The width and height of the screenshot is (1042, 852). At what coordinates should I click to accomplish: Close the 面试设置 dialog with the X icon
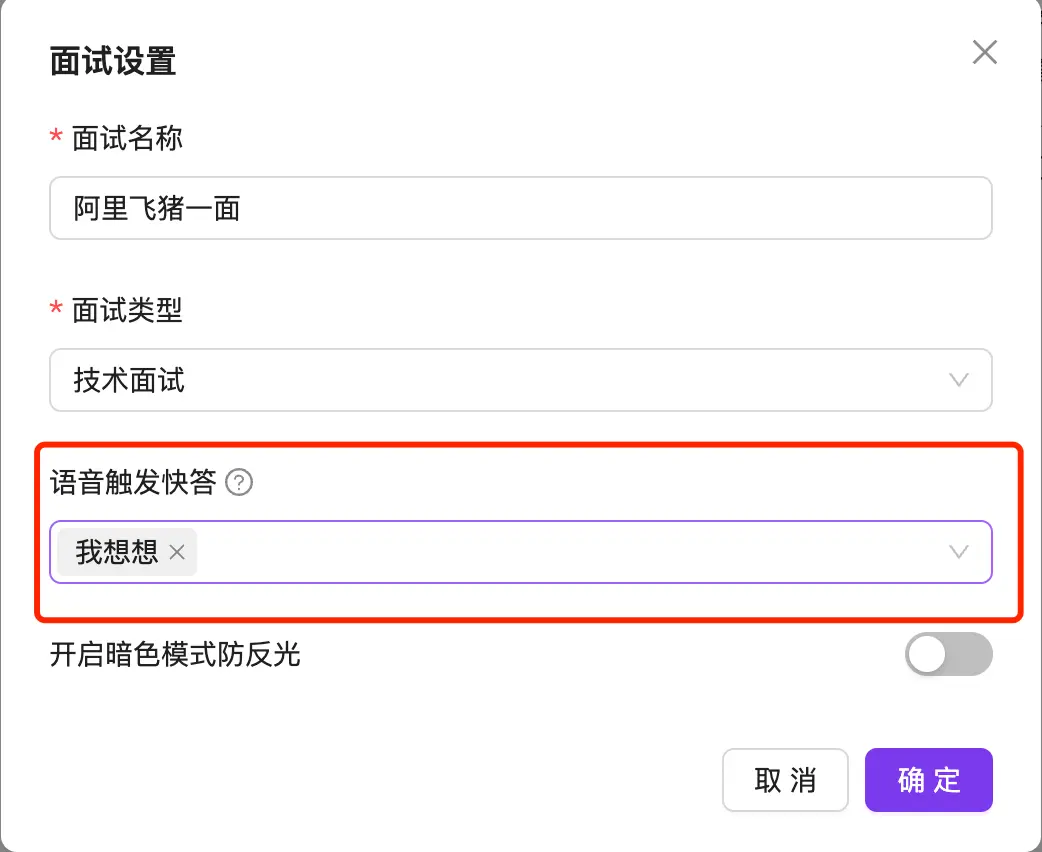tap(985, 53)
